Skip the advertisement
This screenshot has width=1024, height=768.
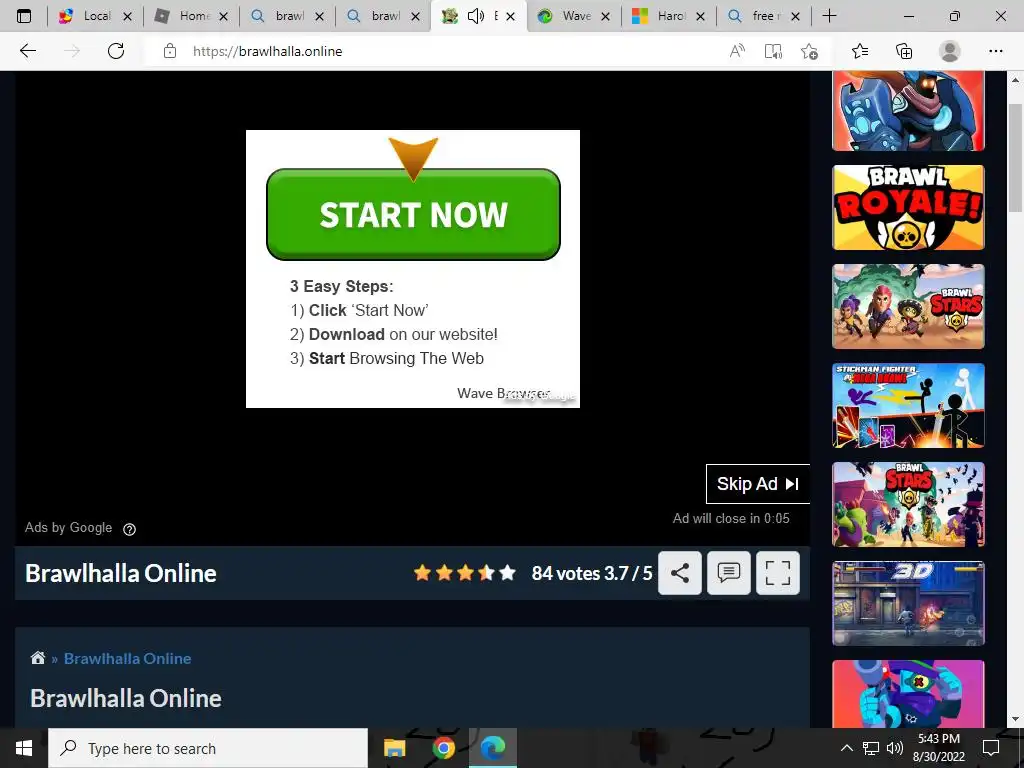758,484
